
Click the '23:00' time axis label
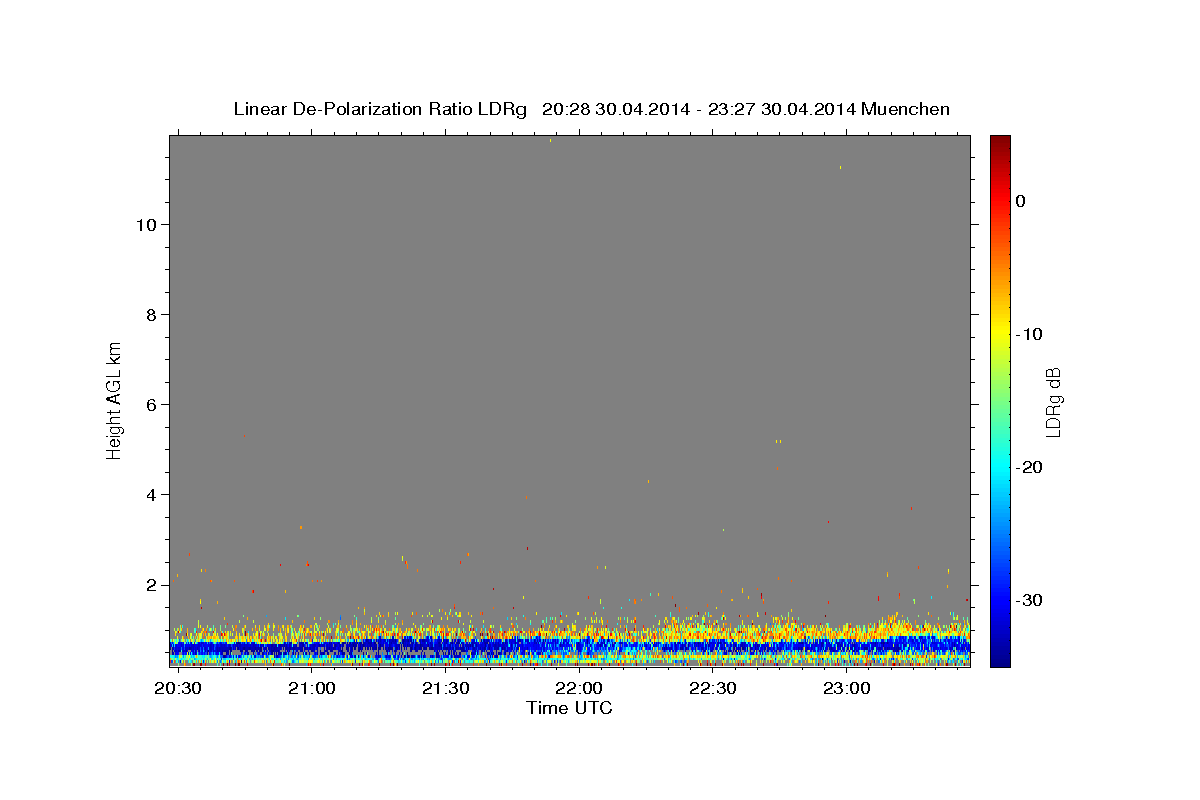[846, 689]
